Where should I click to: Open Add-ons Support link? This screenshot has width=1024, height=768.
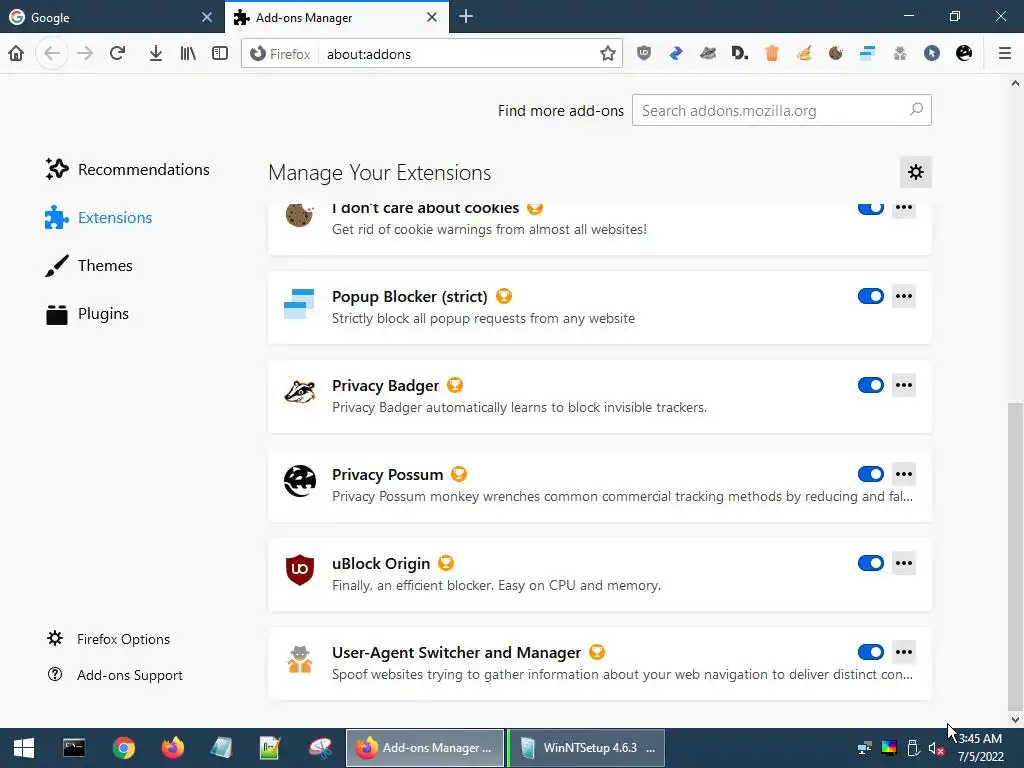tap(115, 675)
